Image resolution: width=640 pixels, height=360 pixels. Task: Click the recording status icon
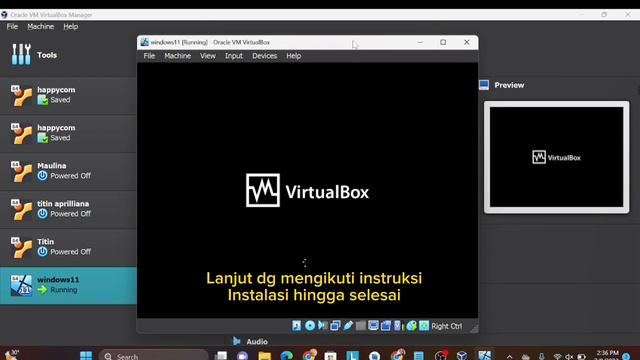click(386, 326)
